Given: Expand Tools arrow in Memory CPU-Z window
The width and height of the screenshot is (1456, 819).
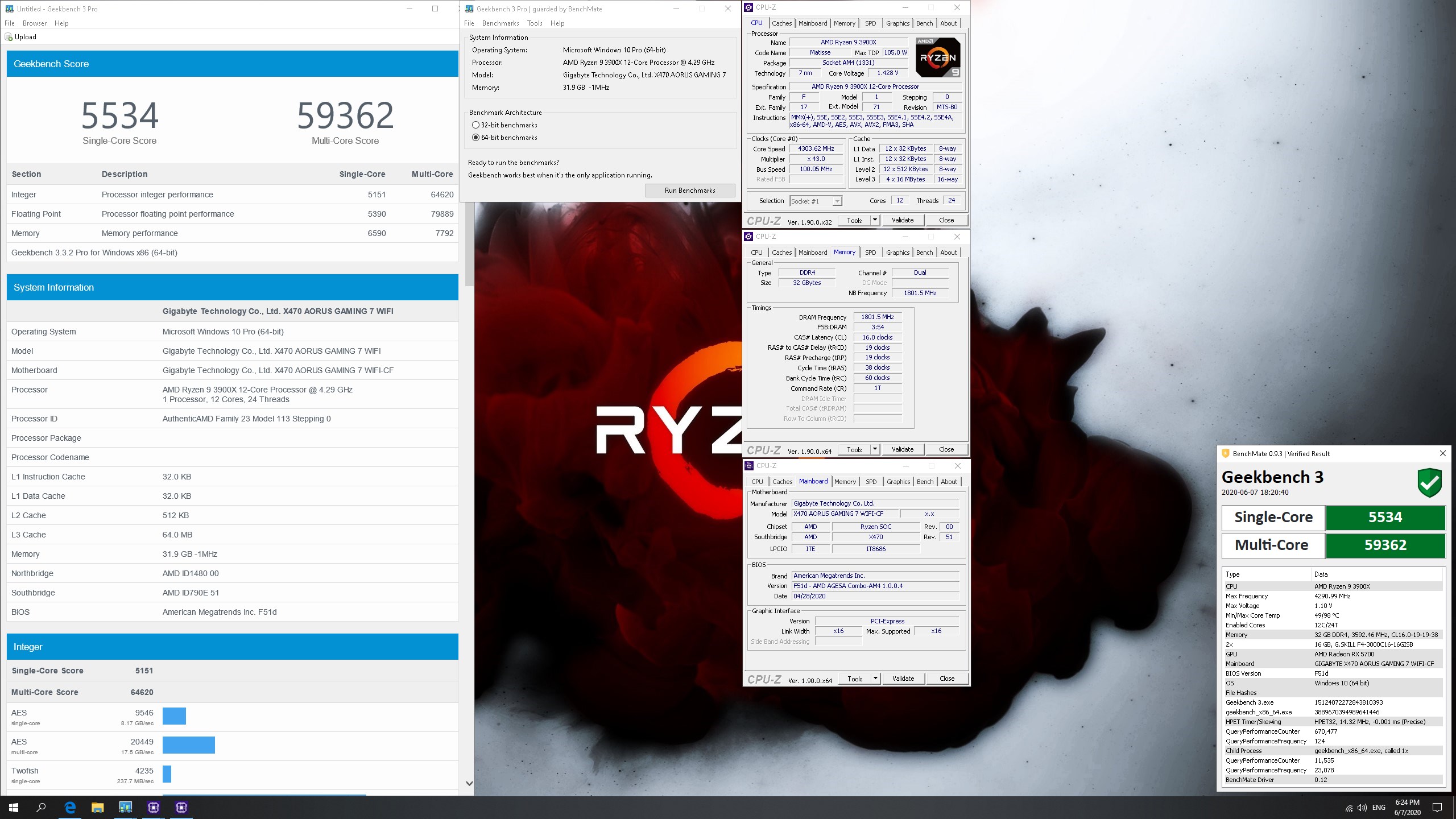Looking at the screenshot, I should click(875, 449).
